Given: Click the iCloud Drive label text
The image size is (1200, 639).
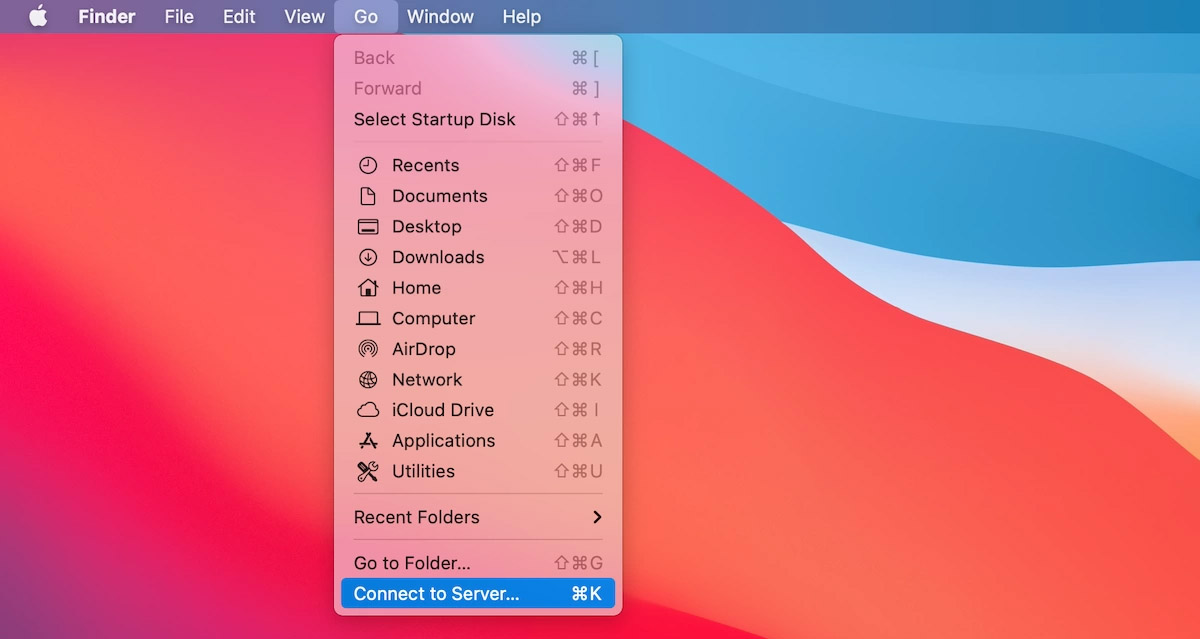Looking at the screenshot, I should [x=443, y=410].
